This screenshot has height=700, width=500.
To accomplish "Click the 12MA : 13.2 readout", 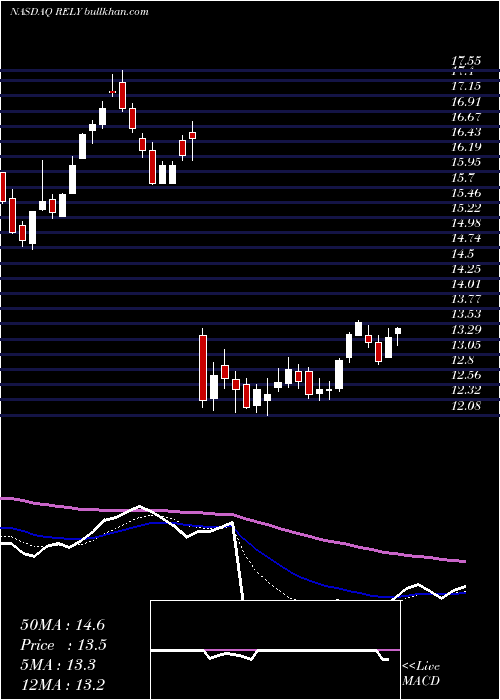I will (63, 685).
